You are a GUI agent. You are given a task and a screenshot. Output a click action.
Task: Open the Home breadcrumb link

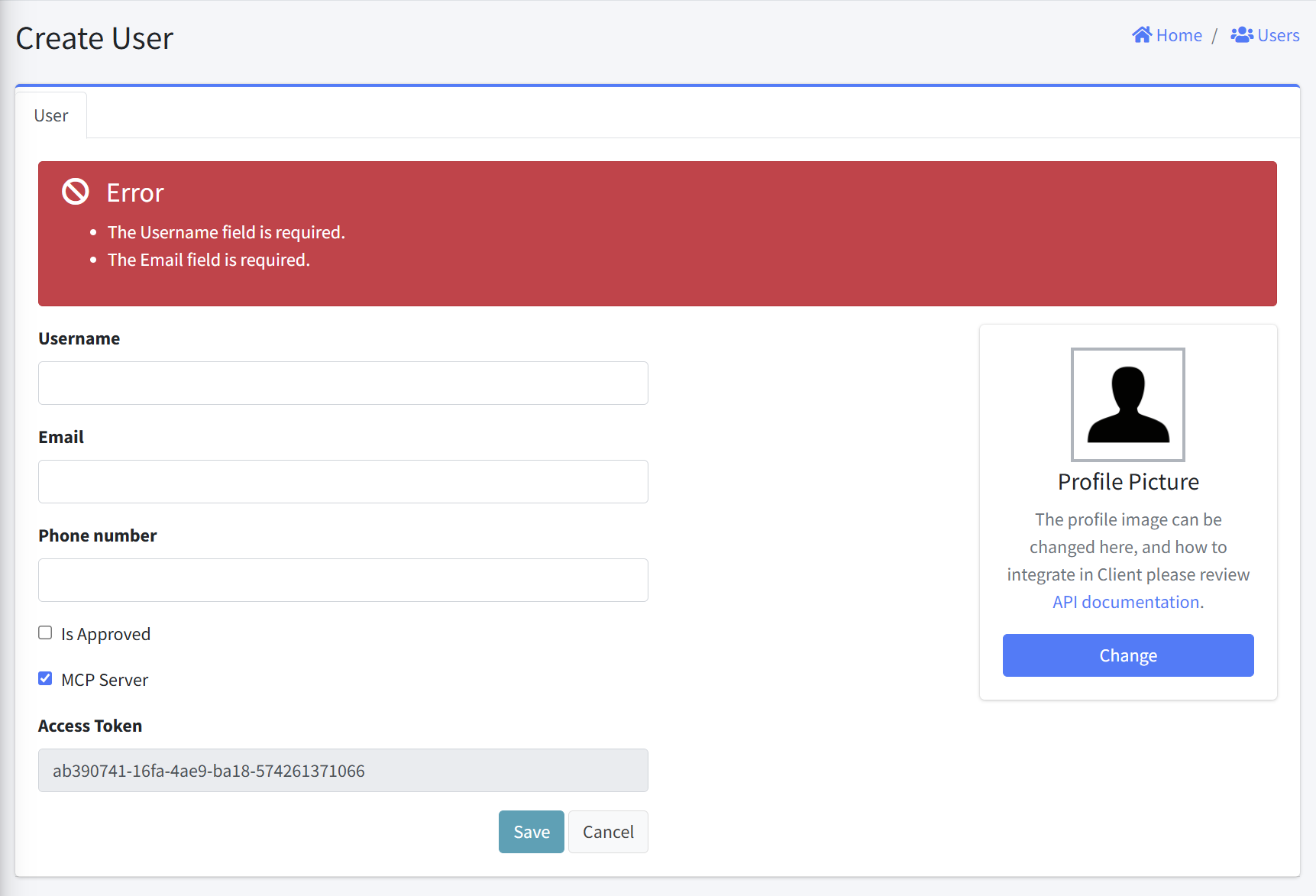click(1167, 35)
